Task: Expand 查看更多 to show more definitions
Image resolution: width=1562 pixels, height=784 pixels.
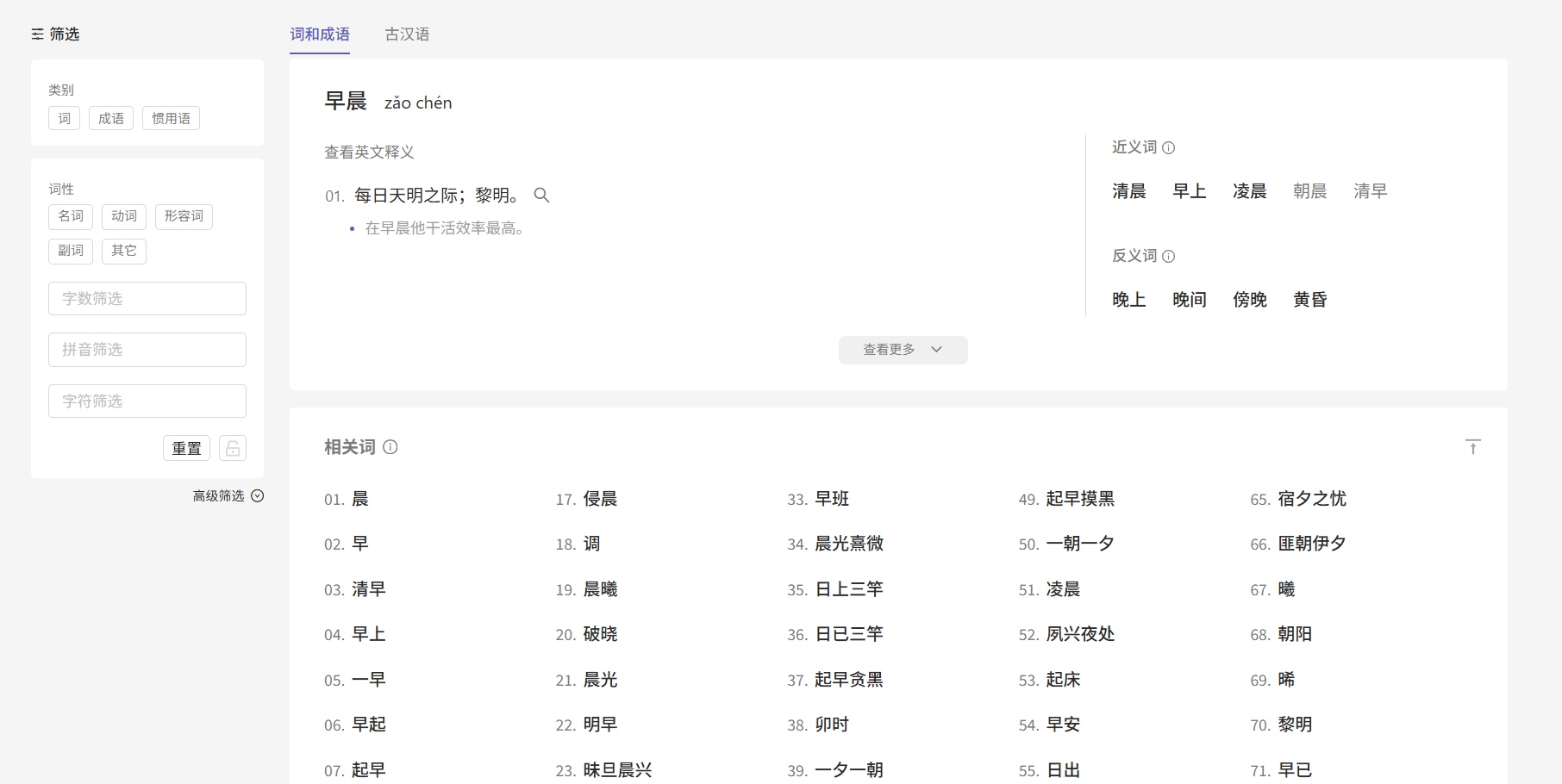Action: tap(903, 350)
